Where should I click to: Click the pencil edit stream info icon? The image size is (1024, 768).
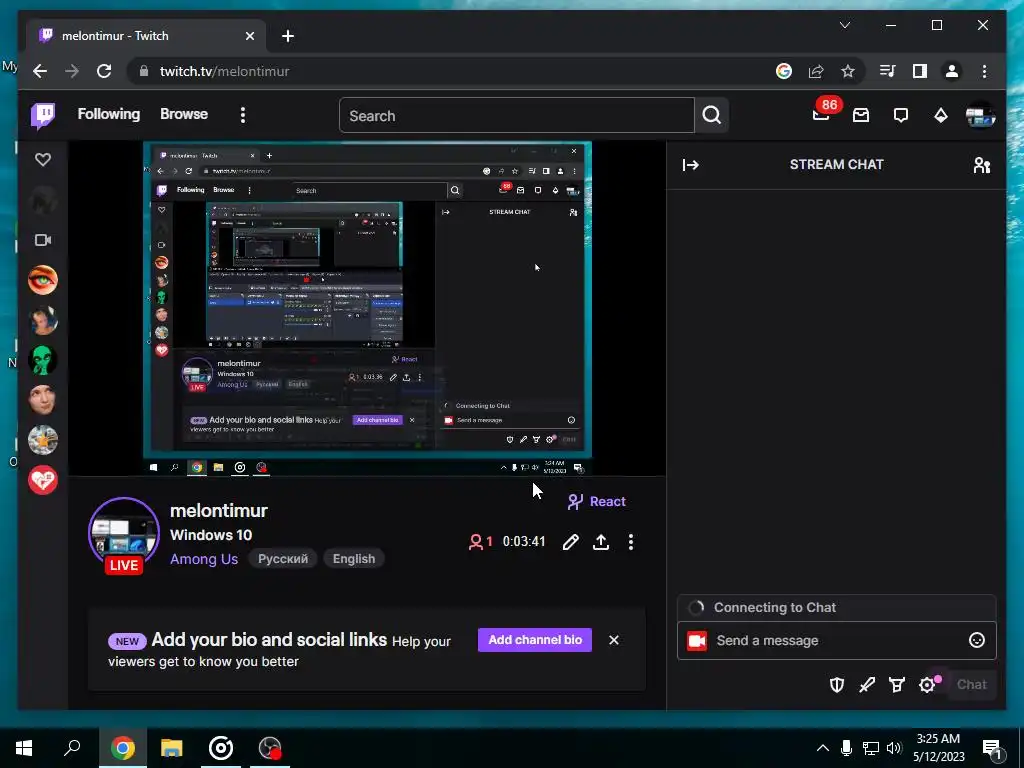point(570,542)
